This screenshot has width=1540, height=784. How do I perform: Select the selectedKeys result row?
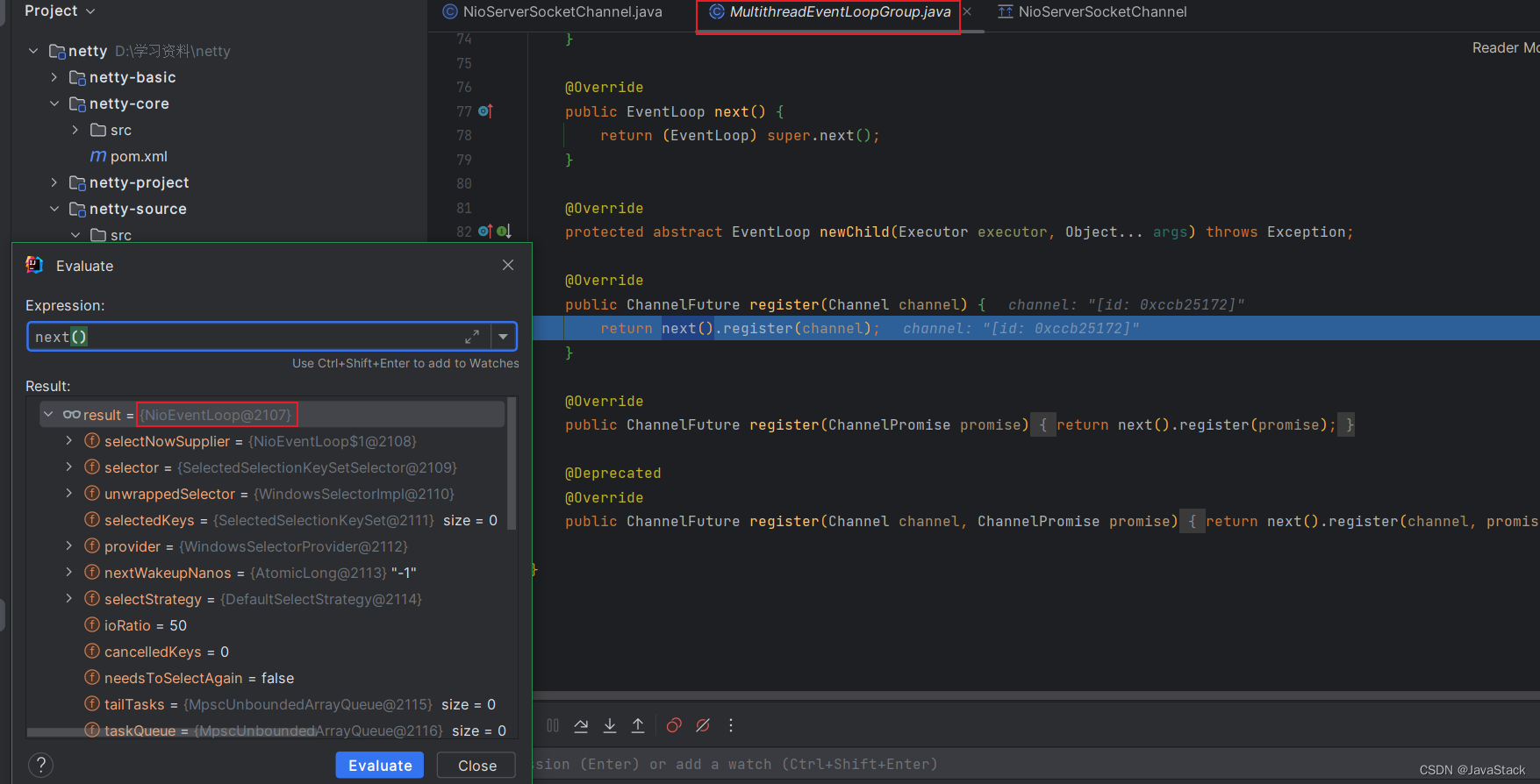tap(272, 520)
